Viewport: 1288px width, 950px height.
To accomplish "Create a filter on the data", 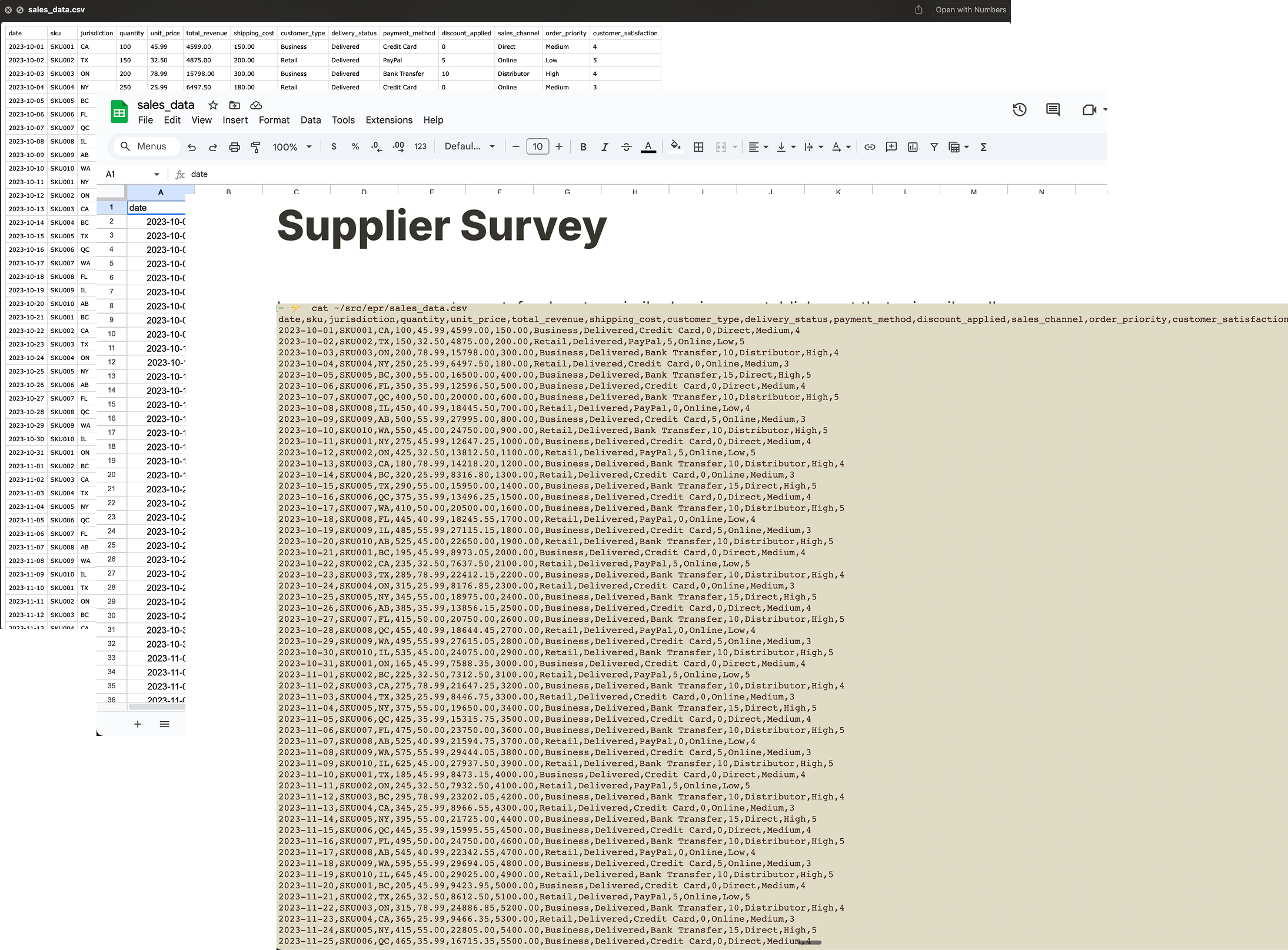I will 934,146.
